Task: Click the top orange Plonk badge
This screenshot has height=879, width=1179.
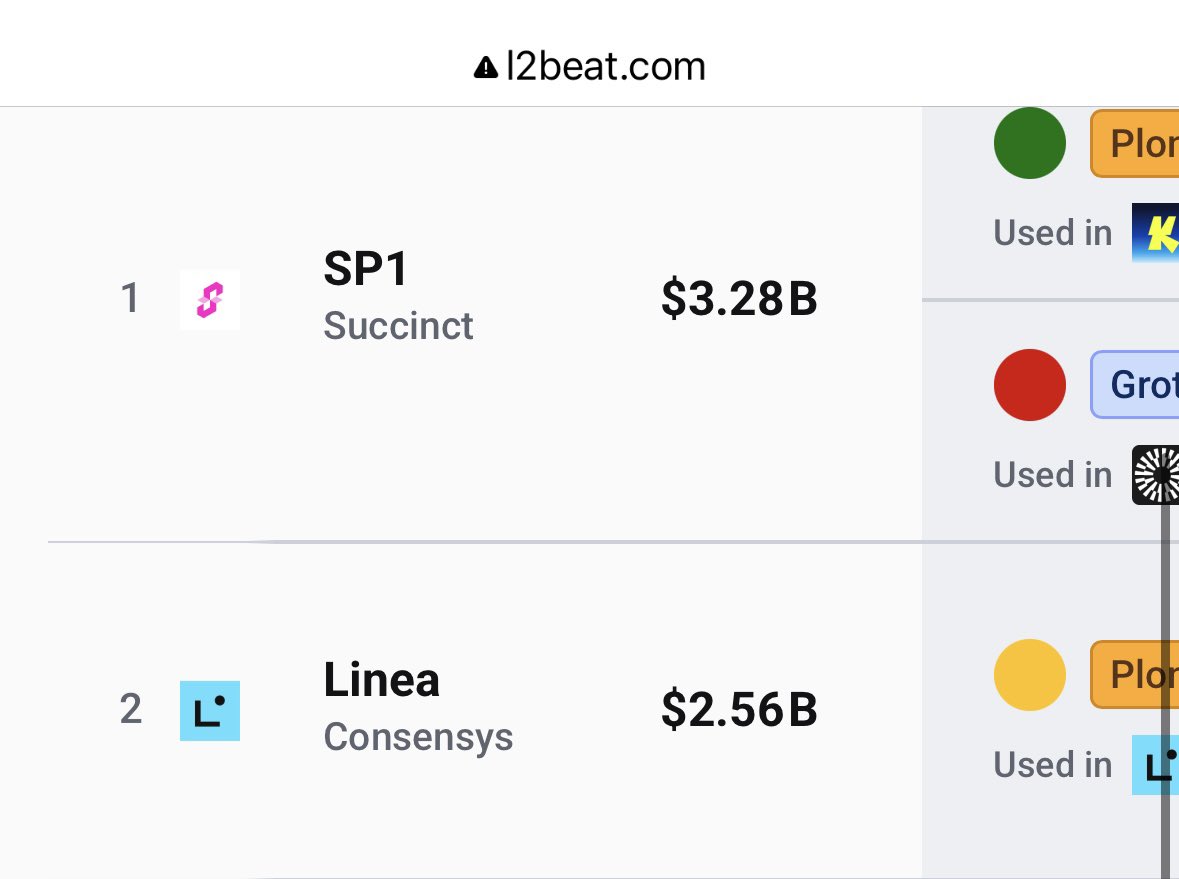Action: point(1135,143)
